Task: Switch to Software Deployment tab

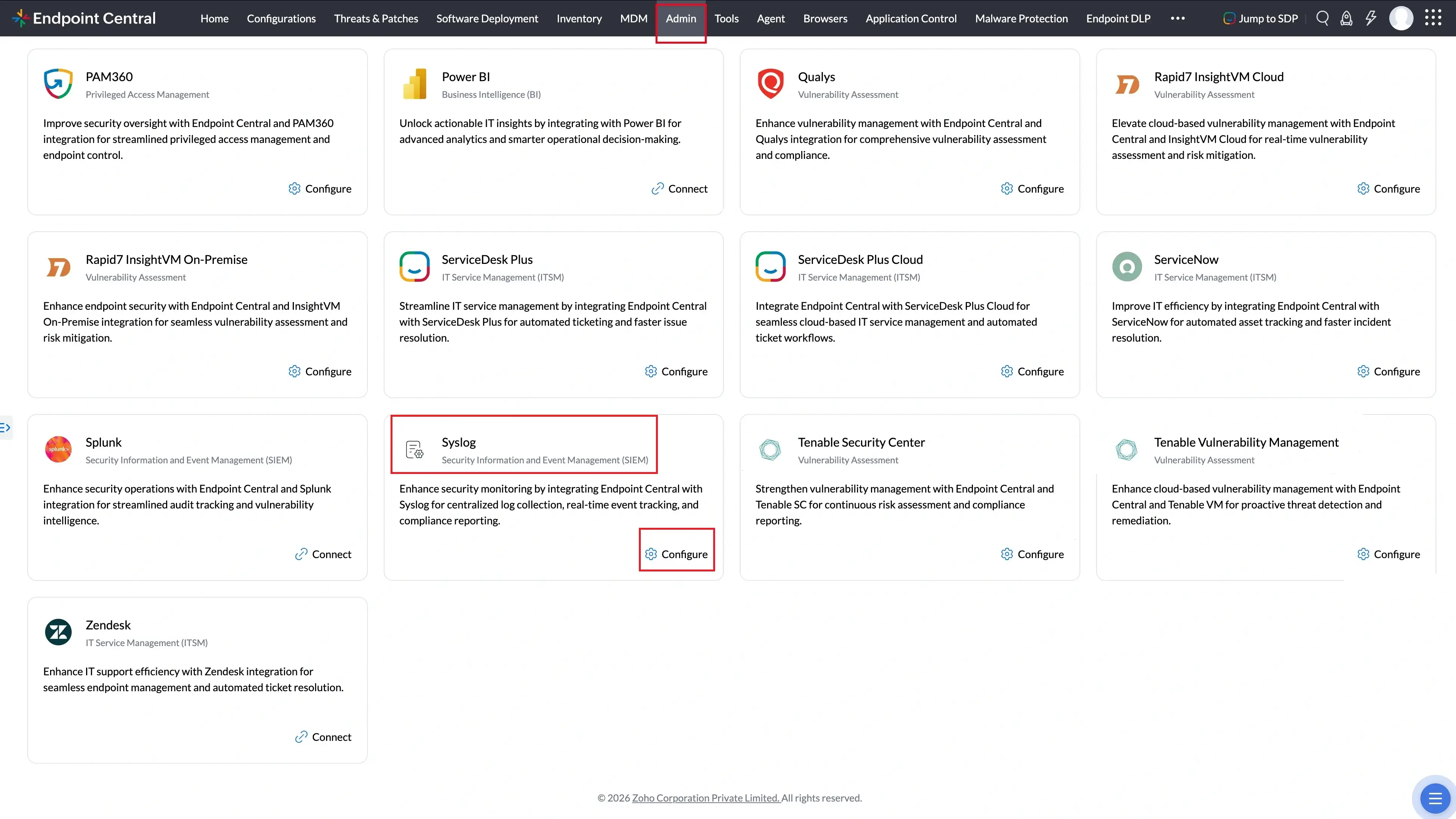Action: click(x=486, y=18)
